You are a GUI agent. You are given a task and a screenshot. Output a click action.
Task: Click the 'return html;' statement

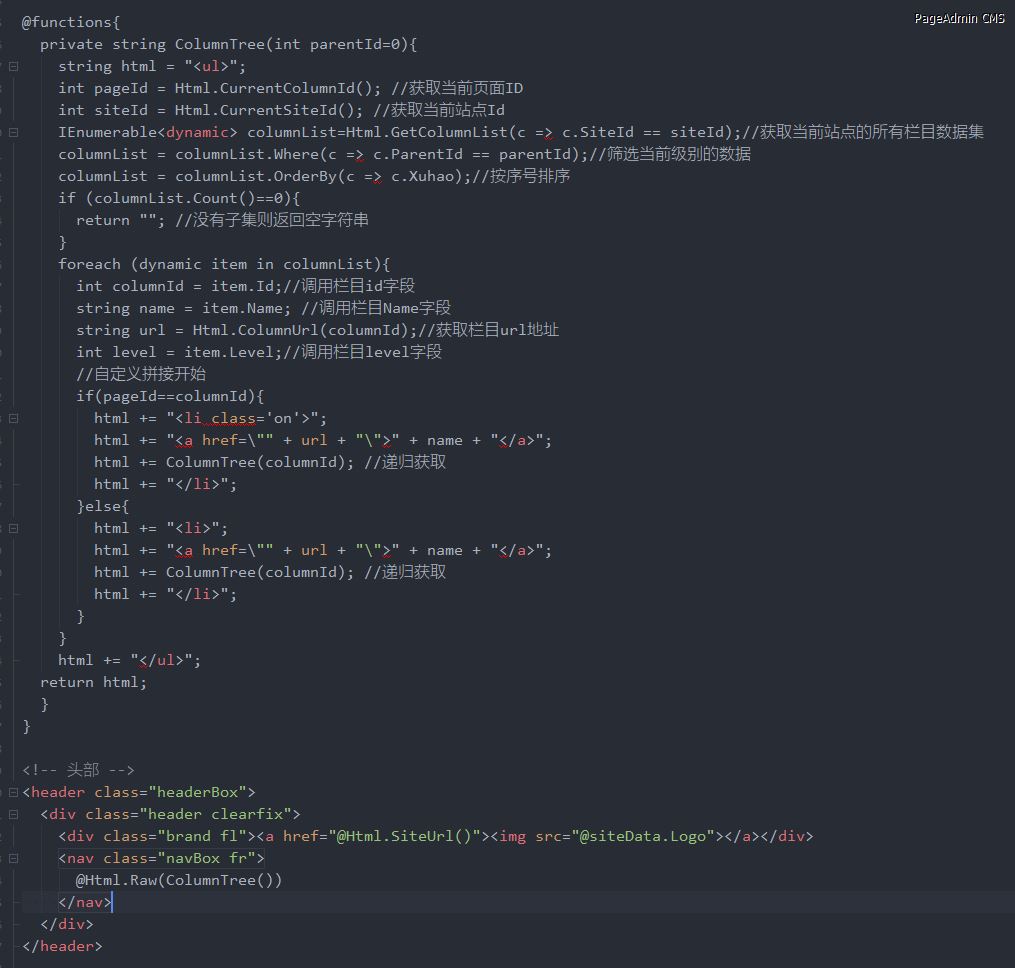(x=93, y=682)
